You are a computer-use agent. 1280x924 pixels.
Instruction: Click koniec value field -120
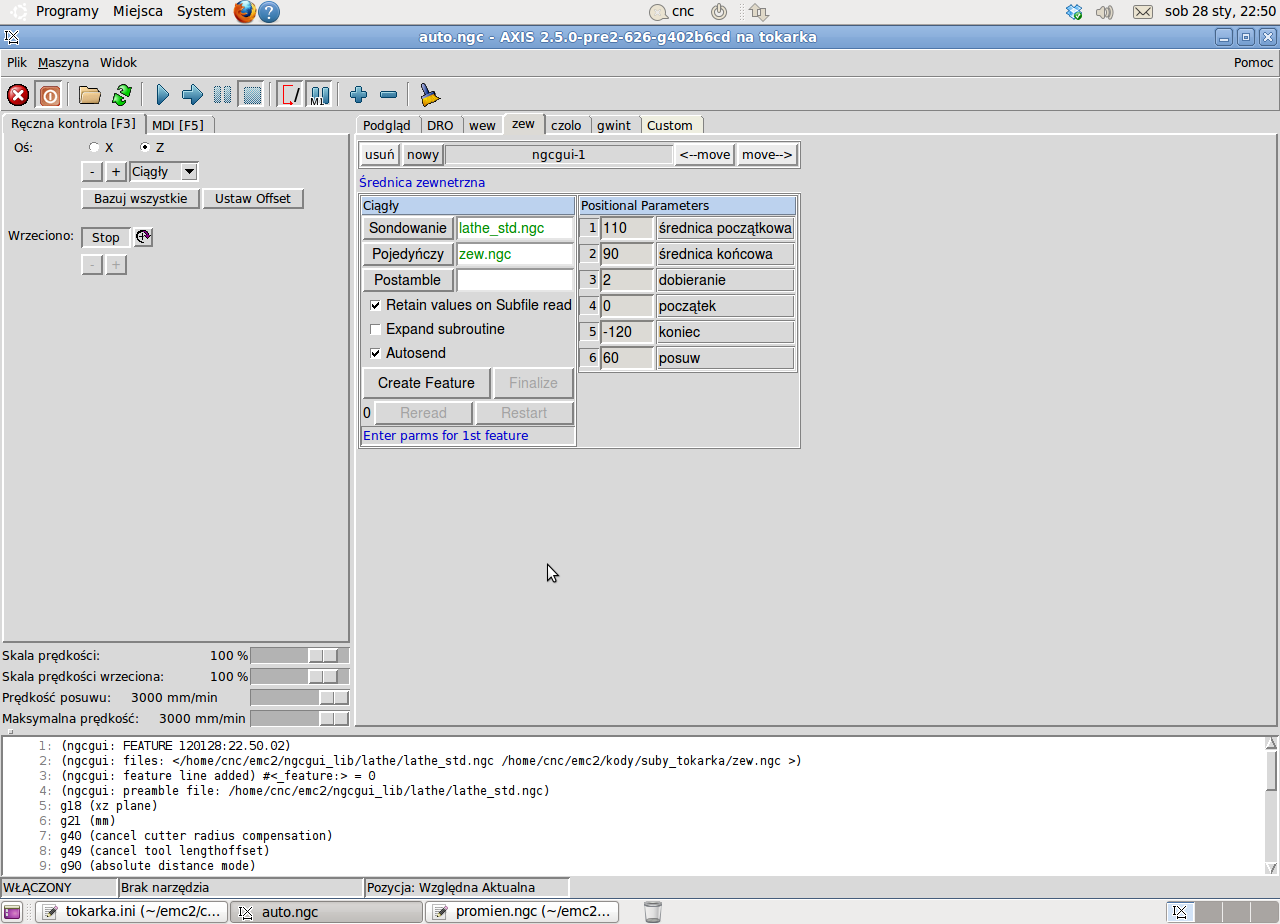click(x=627, y=332)
